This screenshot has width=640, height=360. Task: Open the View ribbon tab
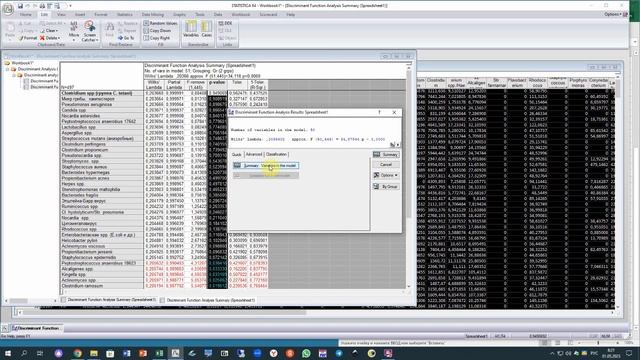(x=61, y=14)
